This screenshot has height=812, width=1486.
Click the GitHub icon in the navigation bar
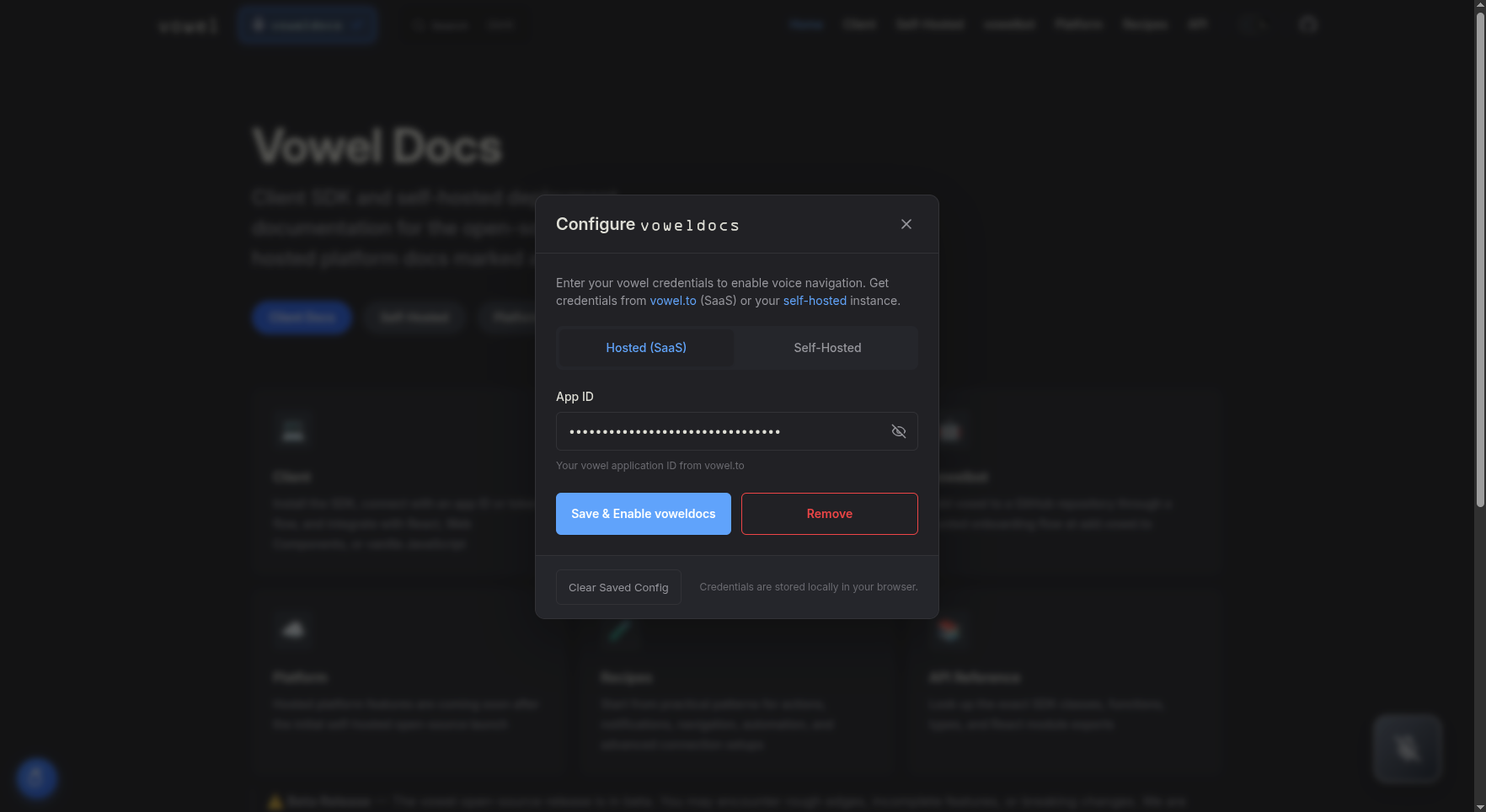(1308, 24)
